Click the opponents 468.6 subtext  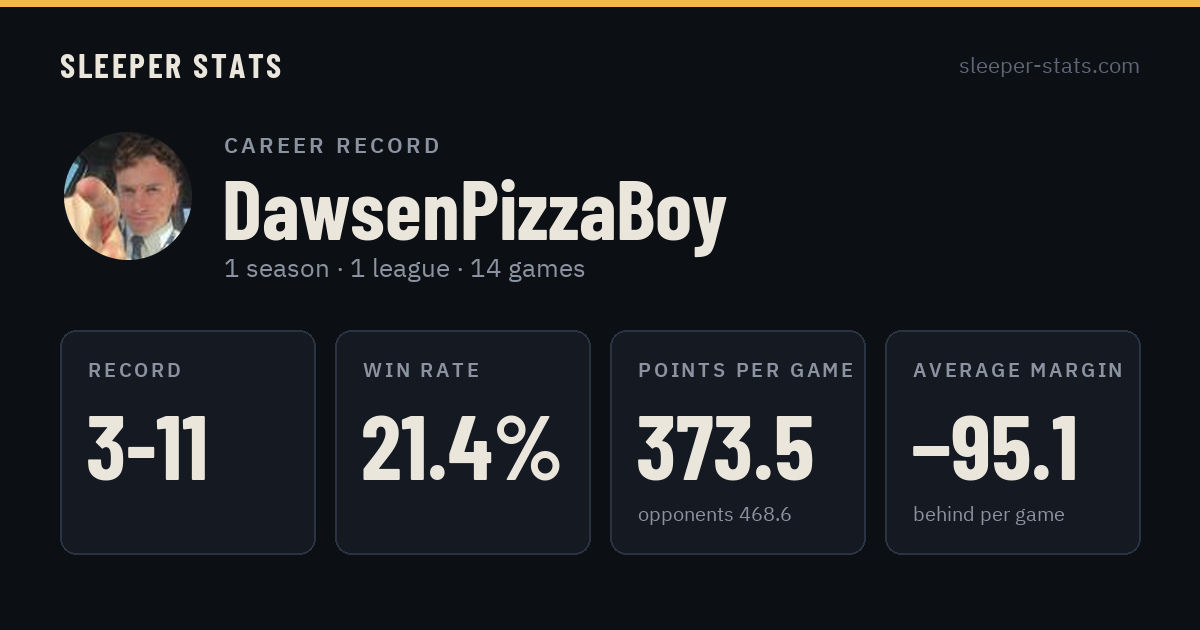[715, 515]
